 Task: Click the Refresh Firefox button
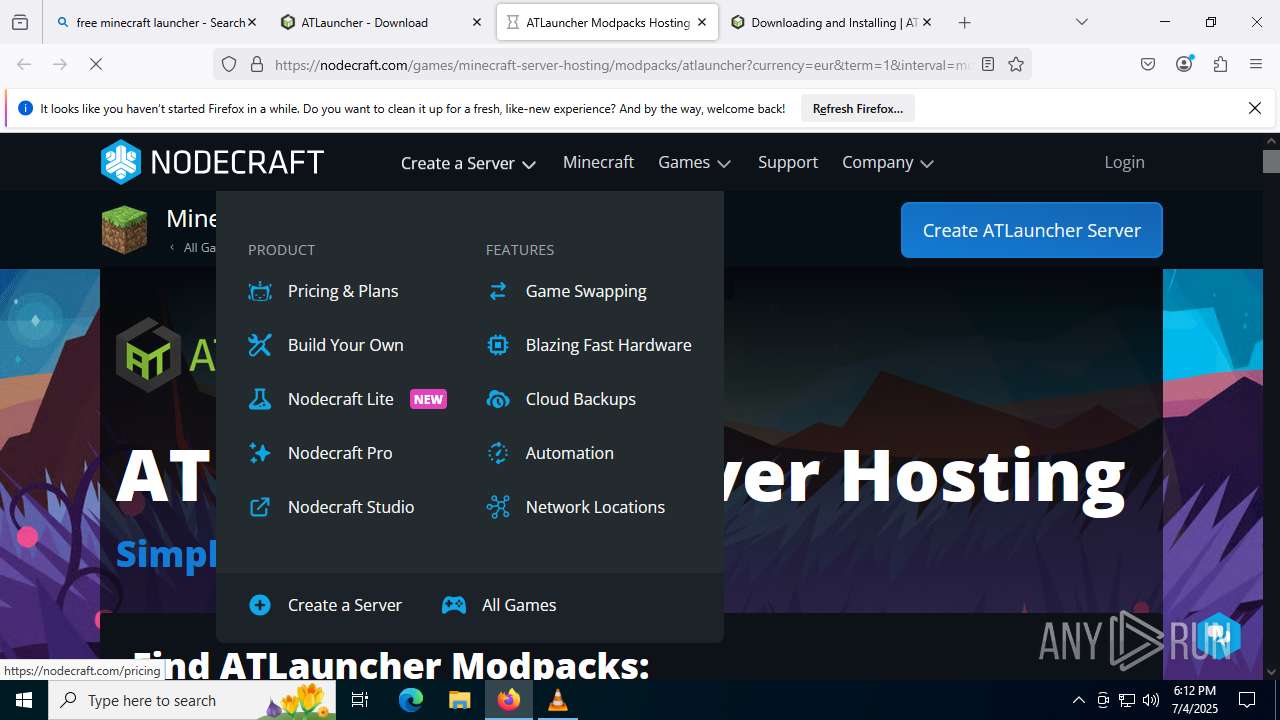(858, 109)
